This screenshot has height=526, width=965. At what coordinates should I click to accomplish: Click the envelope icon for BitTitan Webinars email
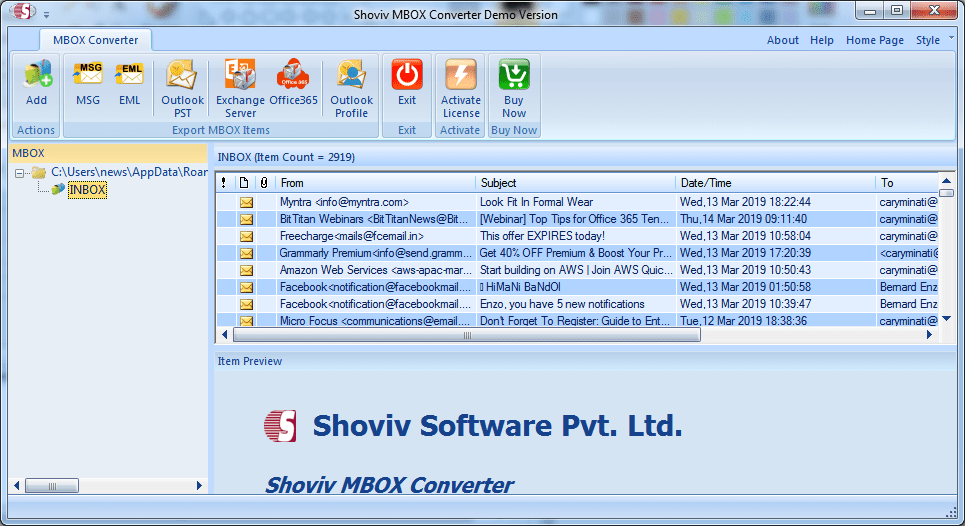[x=246, y=220]
